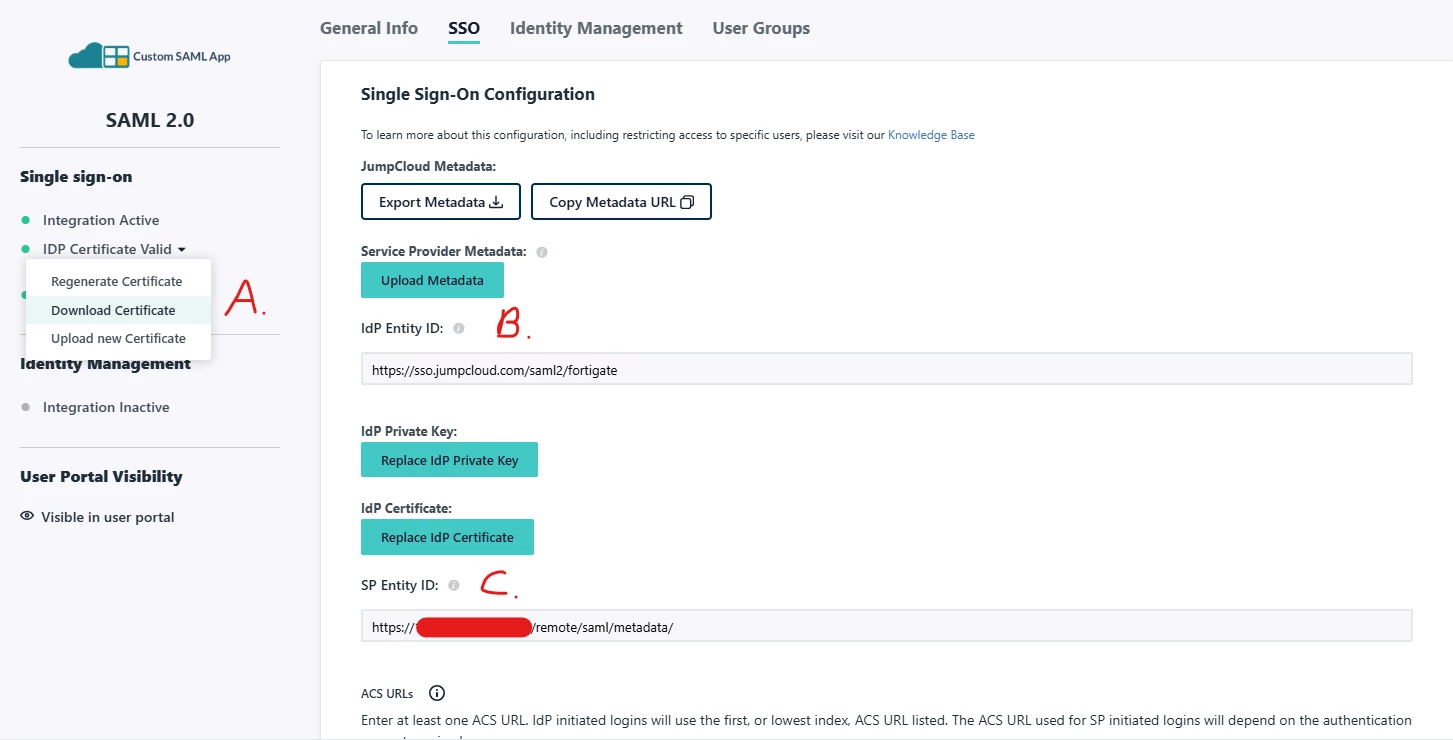The image size is (1453, 740).
Task: Click the SAML 2.0 heading
Action: [150, 120]
